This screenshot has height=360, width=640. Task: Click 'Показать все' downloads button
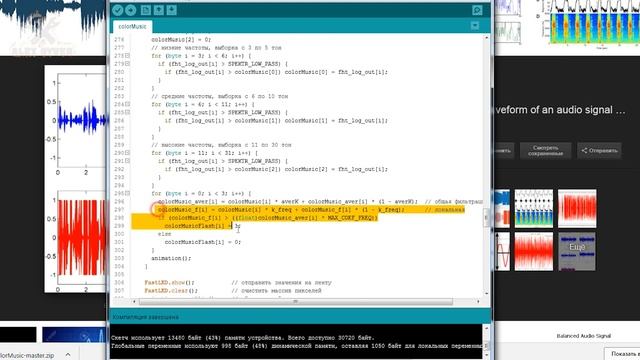pyautogui.click(x=623, y=354)
